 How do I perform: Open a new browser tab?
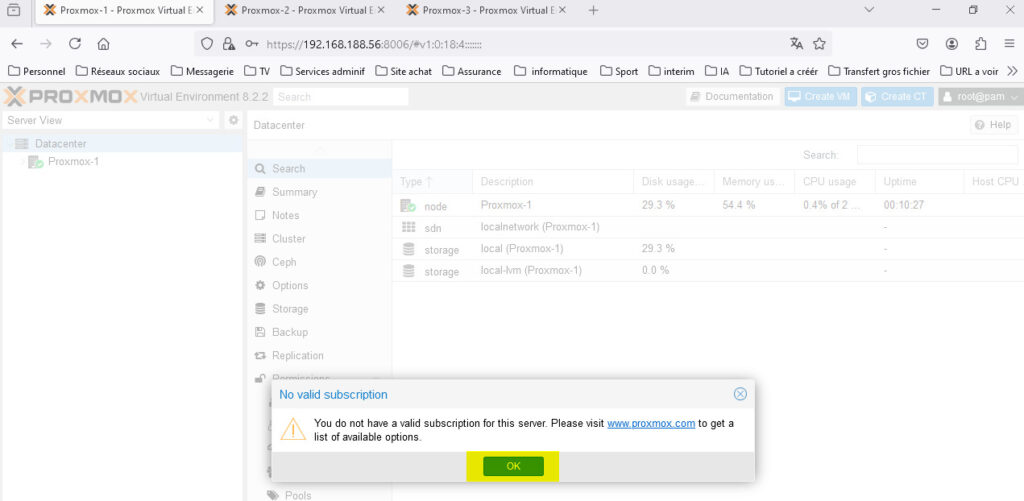click(593, 10)
